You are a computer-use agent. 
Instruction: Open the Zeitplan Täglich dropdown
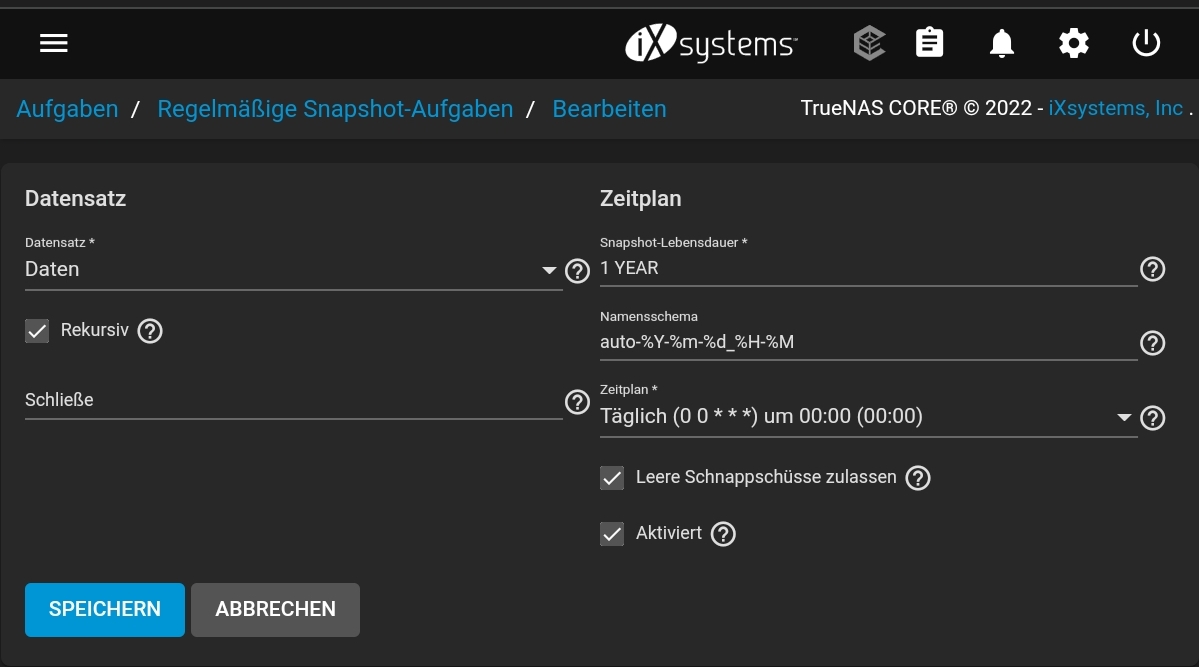click(x=868, y=417)
